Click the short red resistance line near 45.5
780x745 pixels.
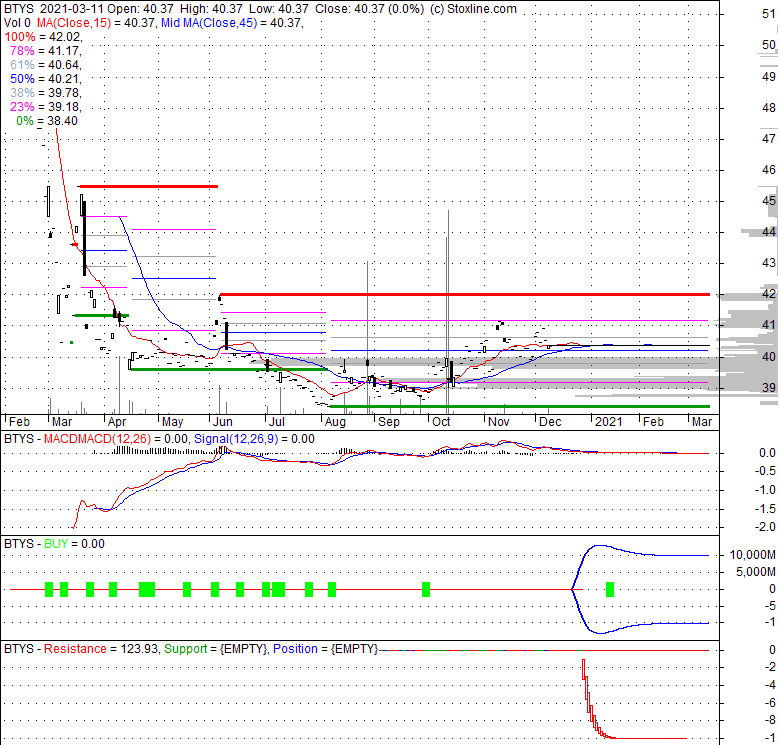pyautogui.click(x=149, y=186)
